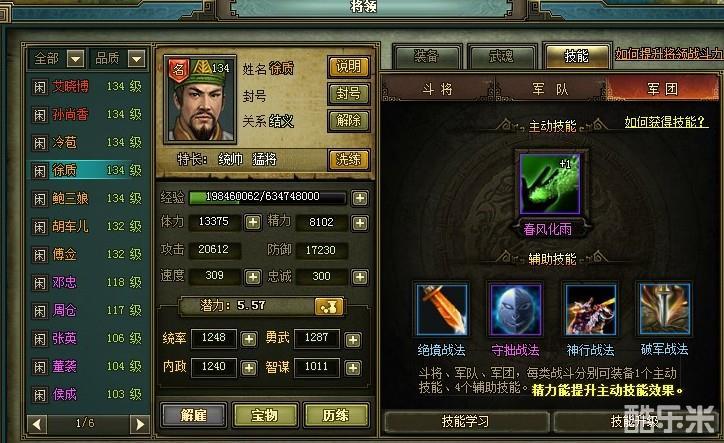
Task: Switch to the 斗将 skill tab
Action: pos(438,89)
